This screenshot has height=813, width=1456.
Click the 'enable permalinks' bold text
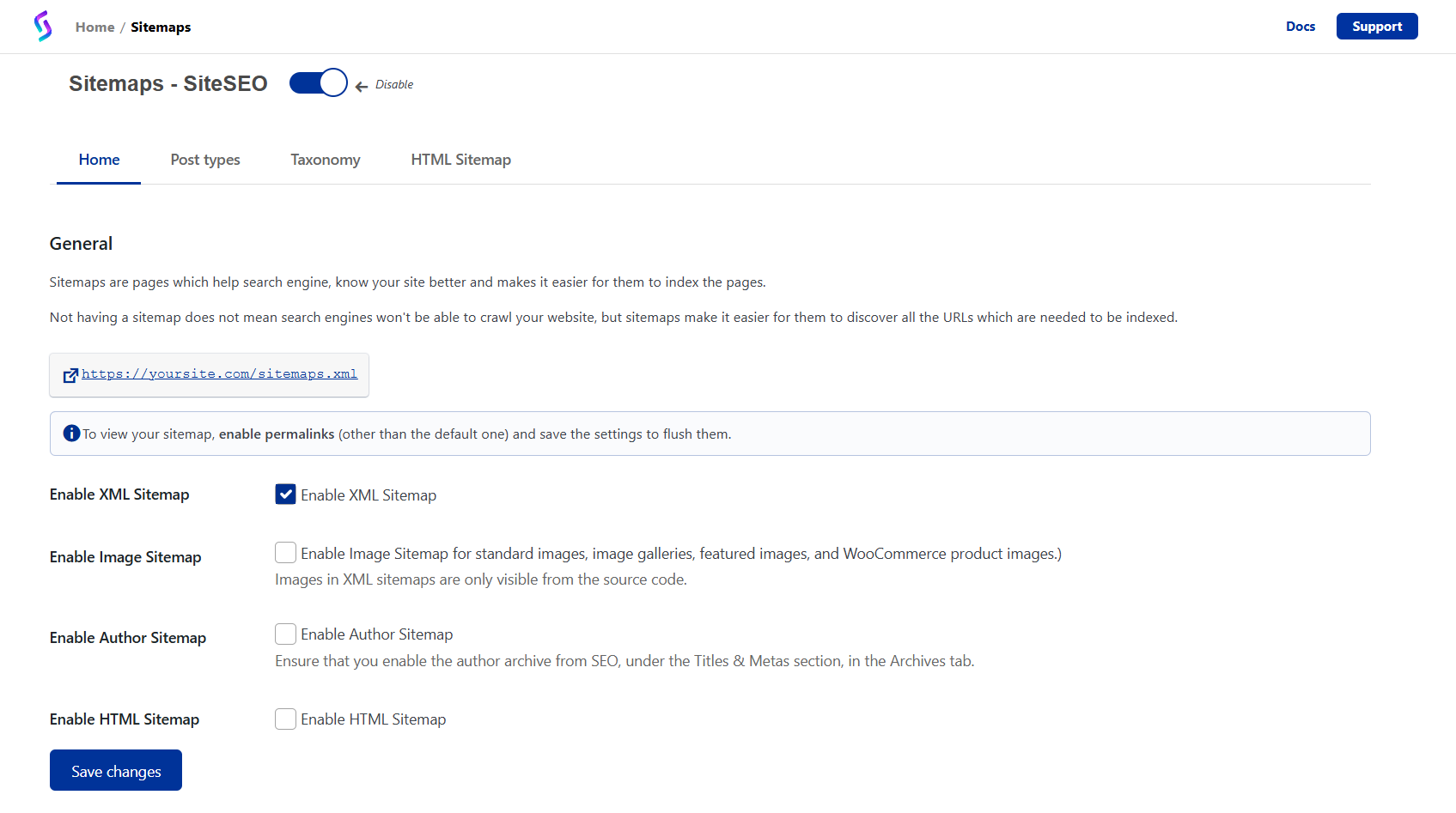point(277,434)
